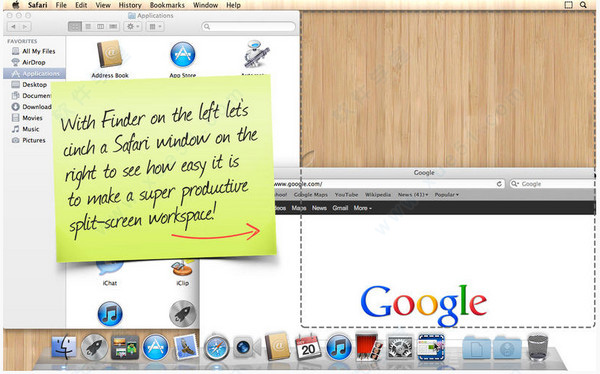Expand the News (43) bookmarks dropdown
Viewport: 600px width, 374px height.
tap(413, 194)
